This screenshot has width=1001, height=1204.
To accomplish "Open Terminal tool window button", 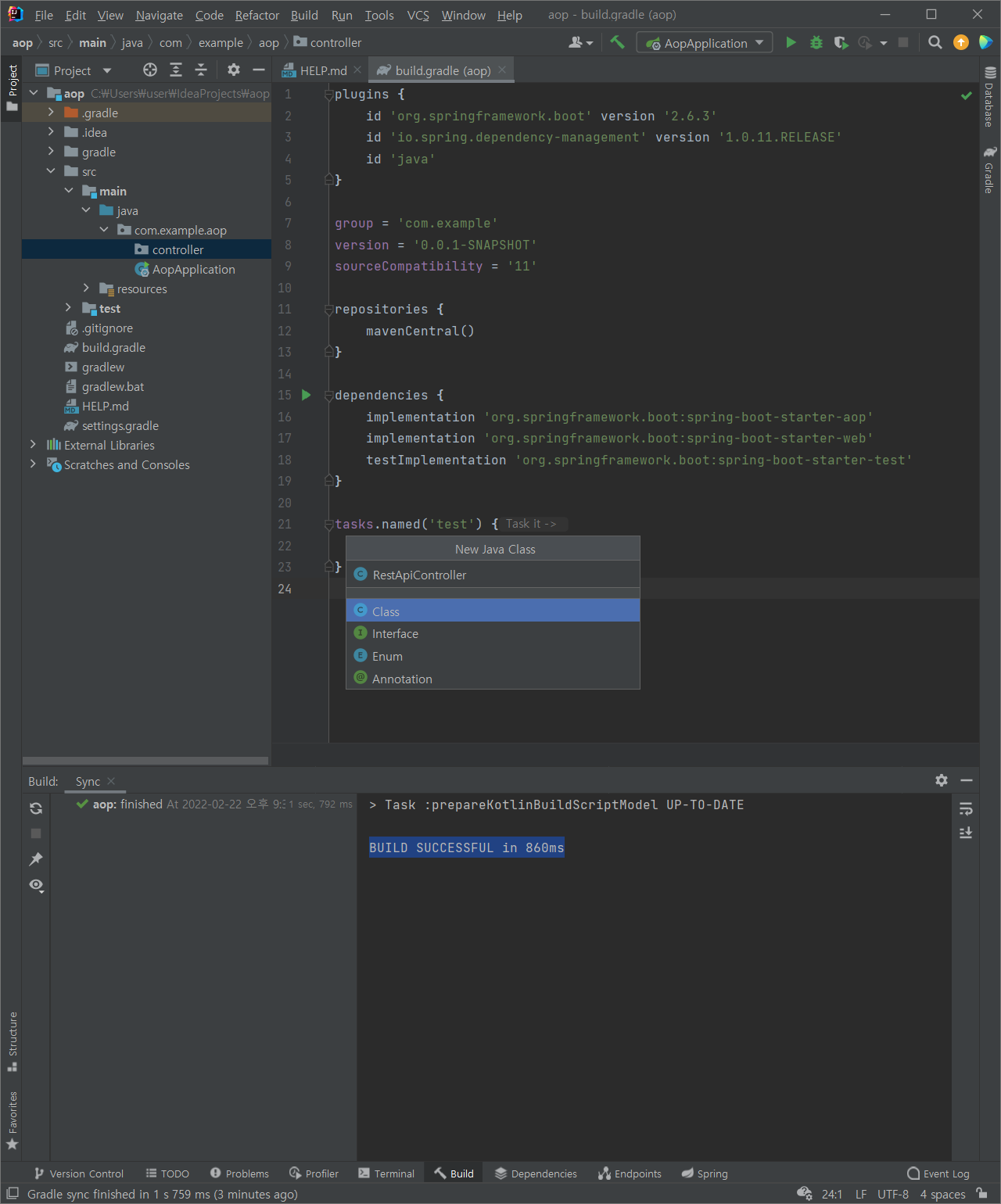I will (386, 1174).
